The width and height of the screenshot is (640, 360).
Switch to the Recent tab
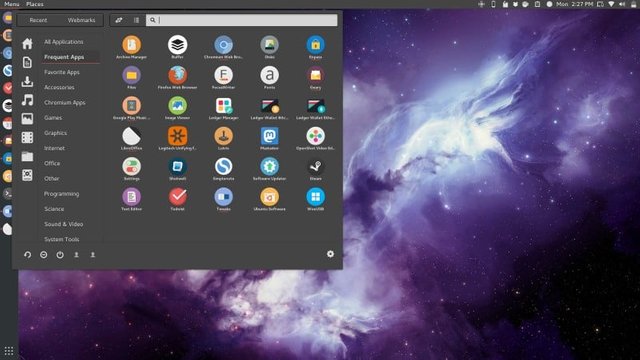(38, 20)
